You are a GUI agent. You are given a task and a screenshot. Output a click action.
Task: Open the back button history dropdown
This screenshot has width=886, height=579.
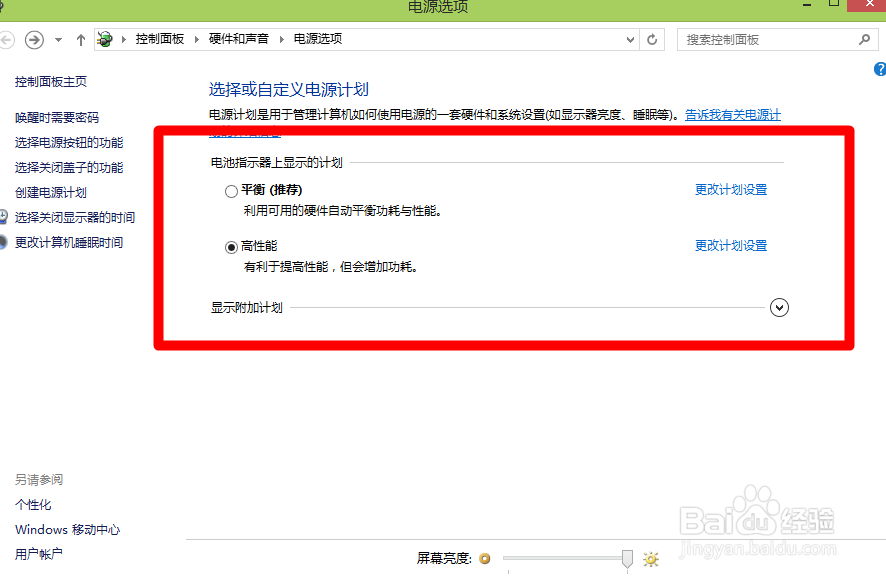[x=57, y=39]
